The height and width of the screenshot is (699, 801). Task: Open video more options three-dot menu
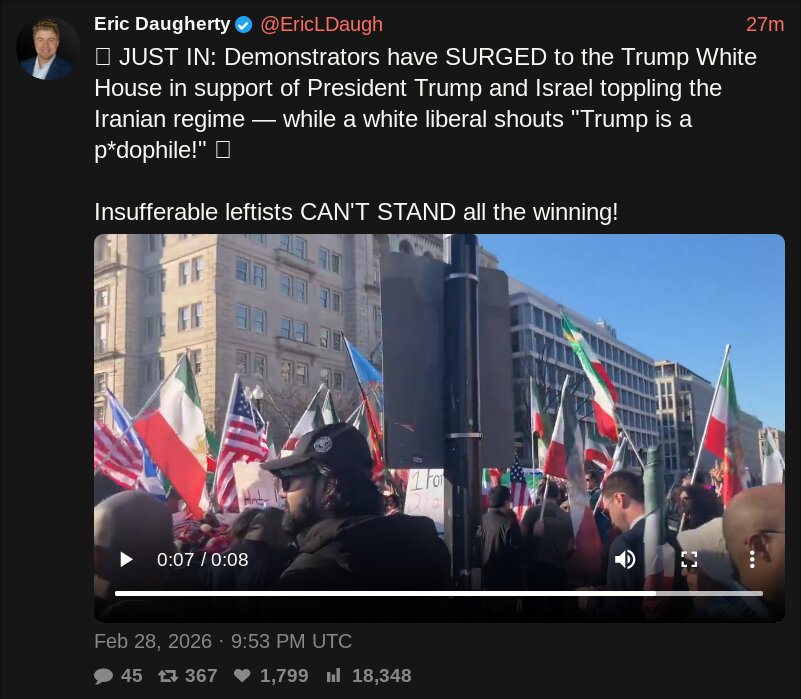point(752,560)
